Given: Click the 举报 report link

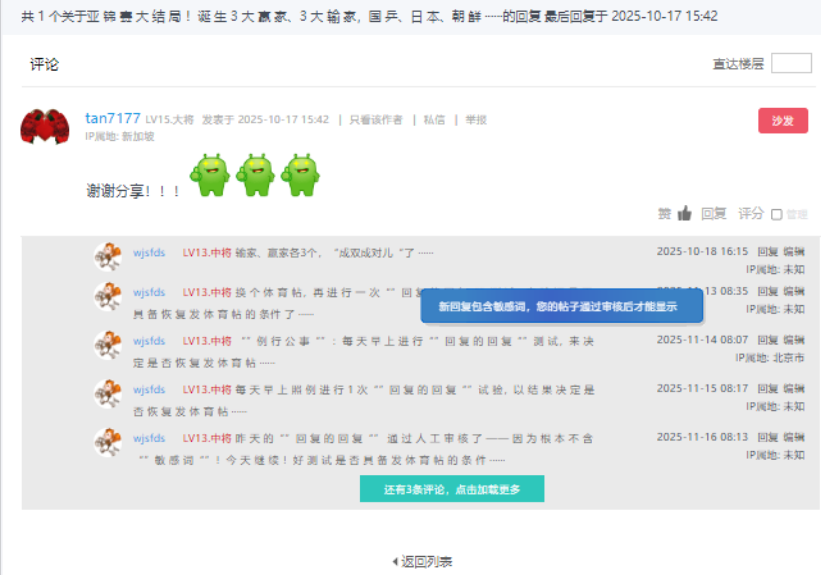Looking at the screenshot, I should (476, 120).
